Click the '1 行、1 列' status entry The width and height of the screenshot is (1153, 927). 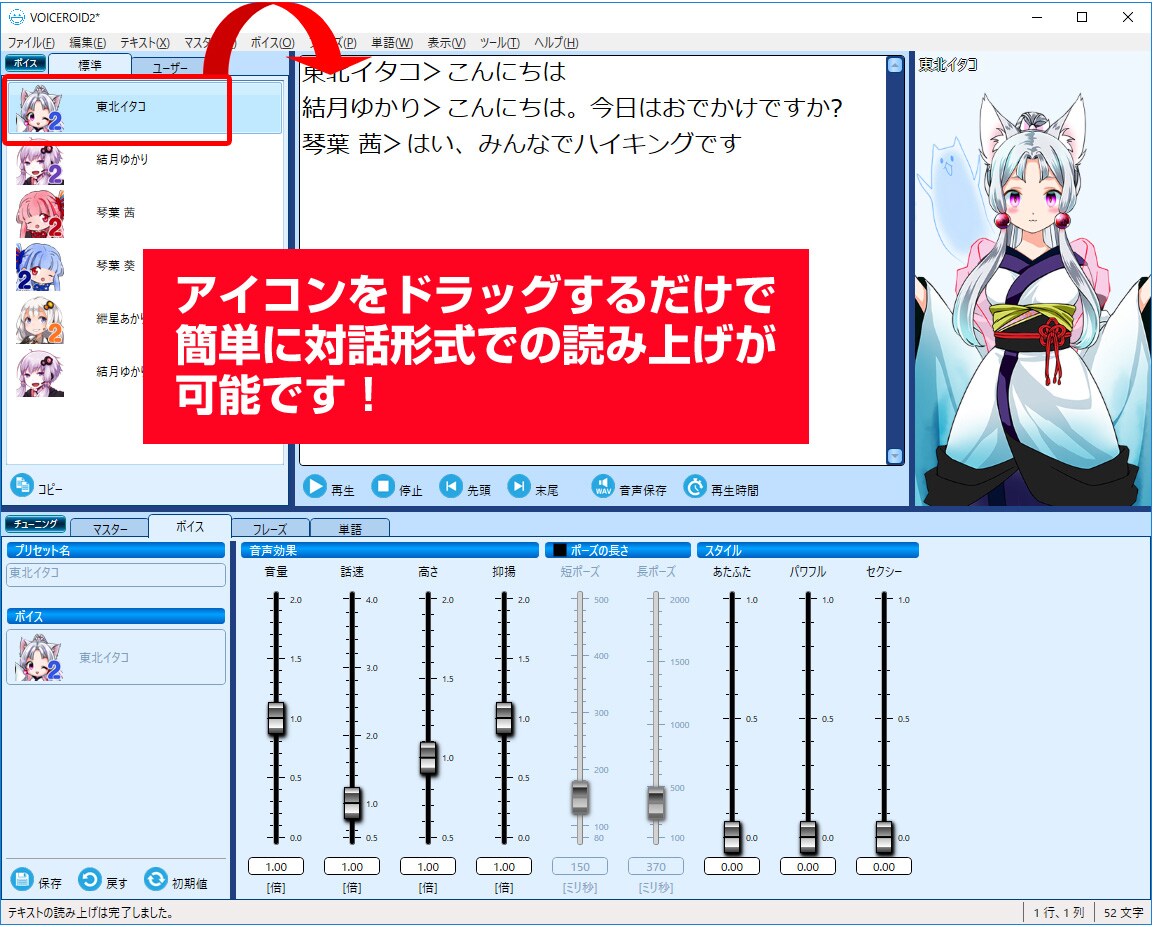[1059, 912]
